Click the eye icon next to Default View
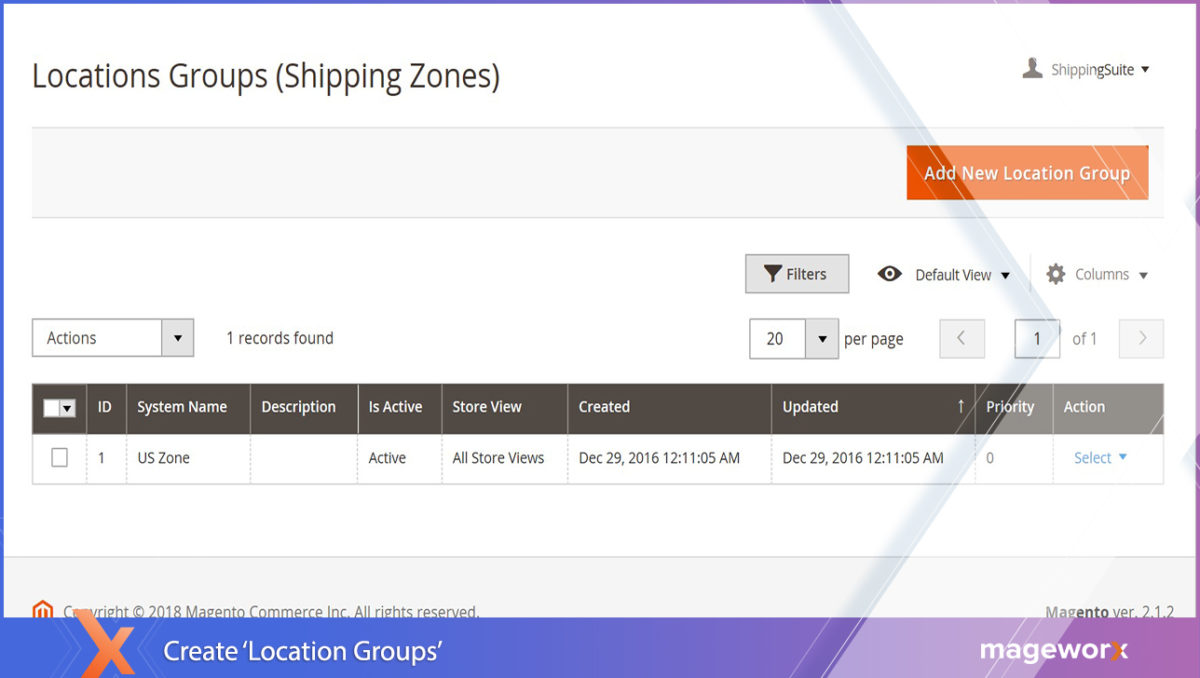 [x=890, y=273]
